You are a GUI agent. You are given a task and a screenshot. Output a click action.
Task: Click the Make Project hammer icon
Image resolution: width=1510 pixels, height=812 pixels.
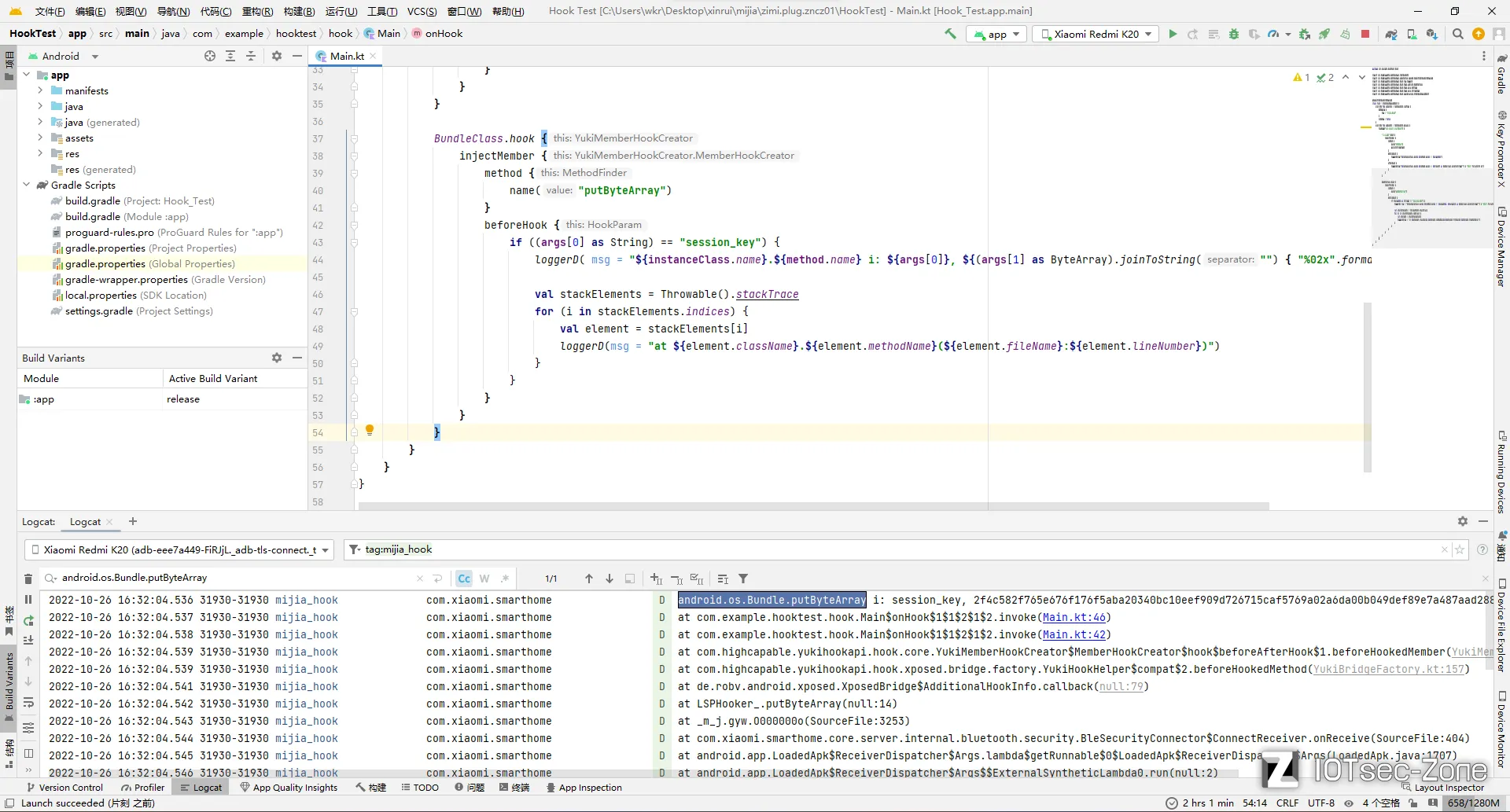950,34
